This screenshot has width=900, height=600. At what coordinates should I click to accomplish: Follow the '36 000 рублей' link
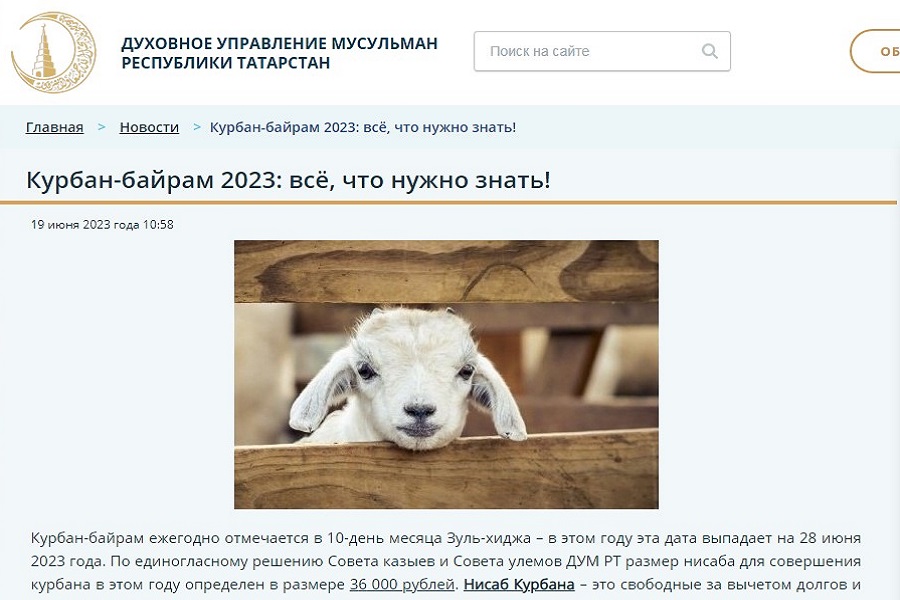(x=402, y=584)
